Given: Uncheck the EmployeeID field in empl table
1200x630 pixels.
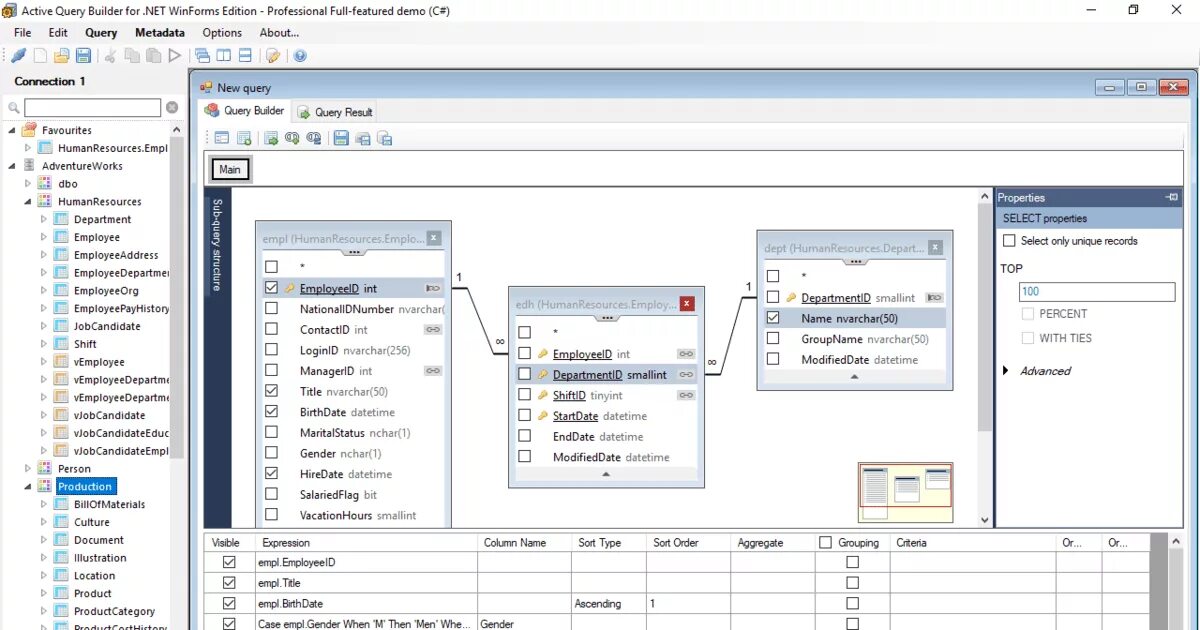Looking at the screenshot, I should [272, 288].
